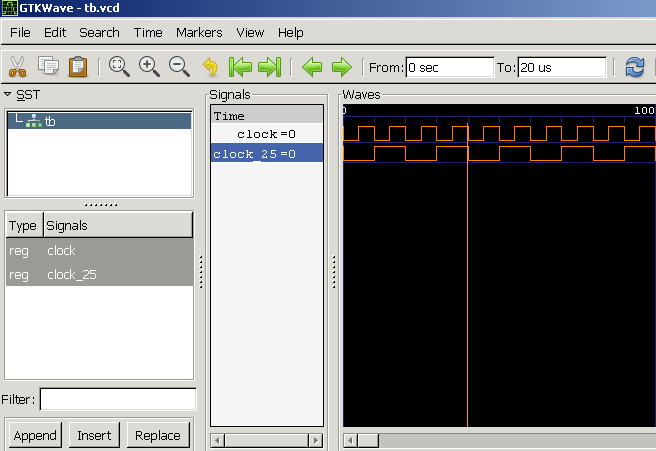
Task: Click the Time header in Signals pane
Action: point(267,115)
